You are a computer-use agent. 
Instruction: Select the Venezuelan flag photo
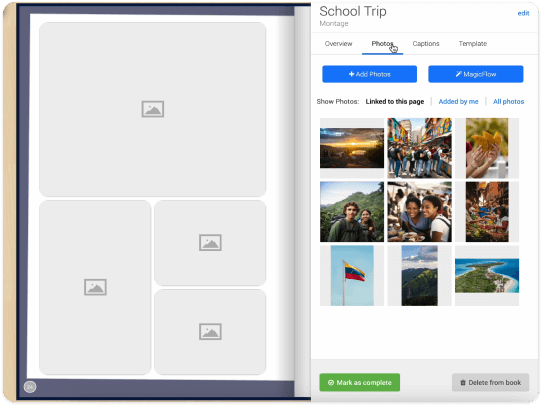[x=352, y=275]
